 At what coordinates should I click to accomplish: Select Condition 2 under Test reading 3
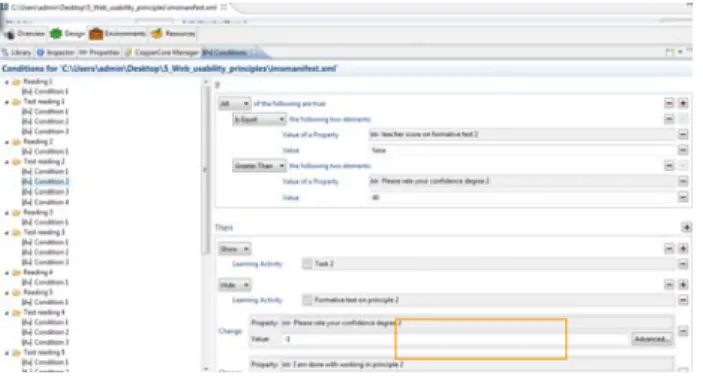(x=45, y=252)
